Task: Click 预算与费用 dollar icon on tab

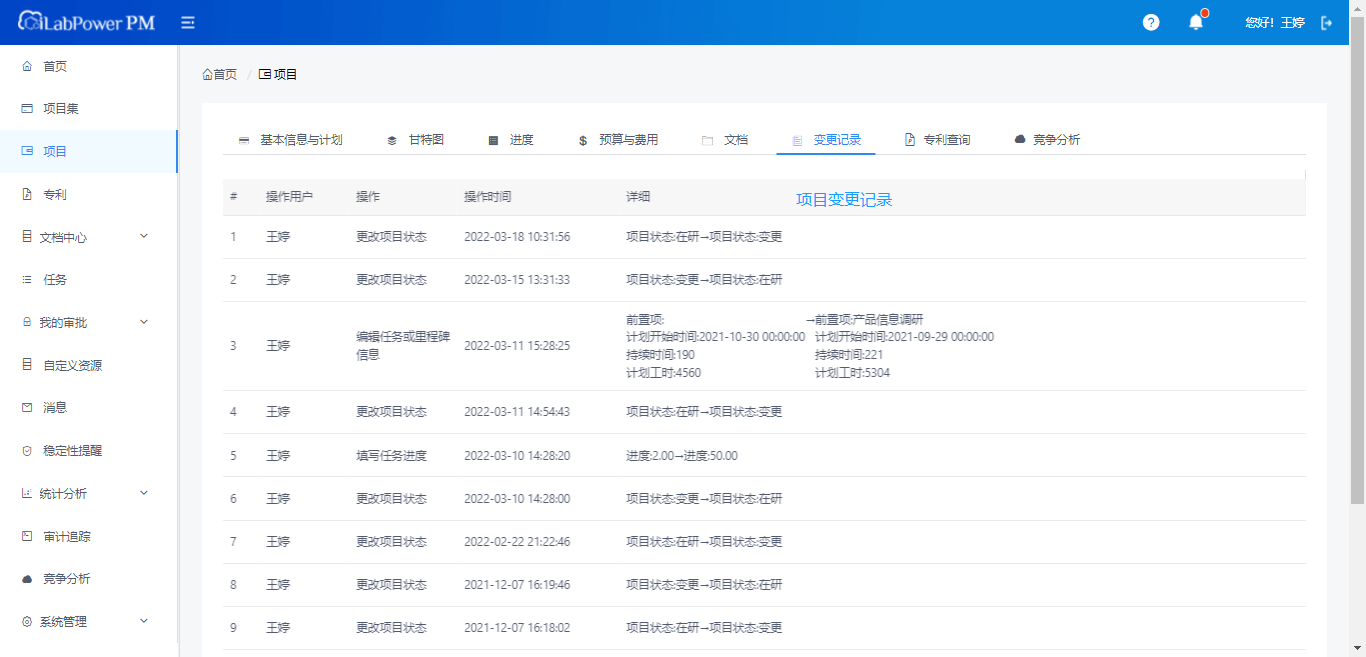Action: tap(583, 141)
